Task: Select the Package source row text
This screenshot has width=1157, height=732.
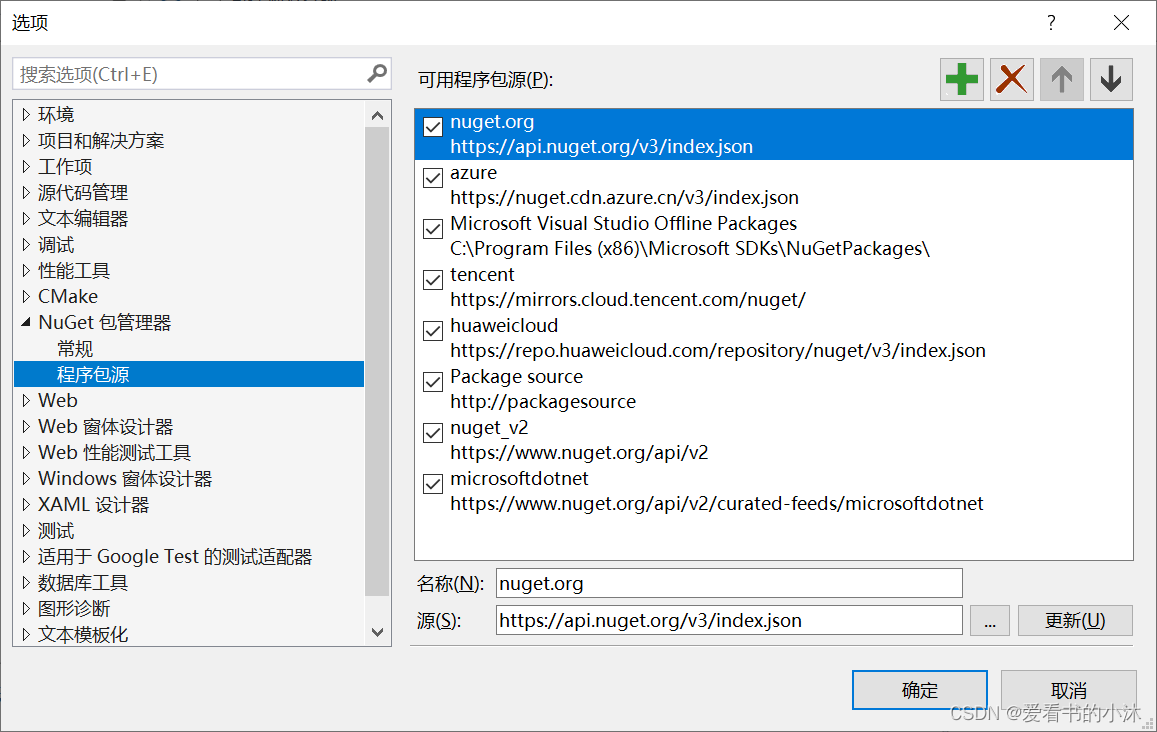Action: 517,376
